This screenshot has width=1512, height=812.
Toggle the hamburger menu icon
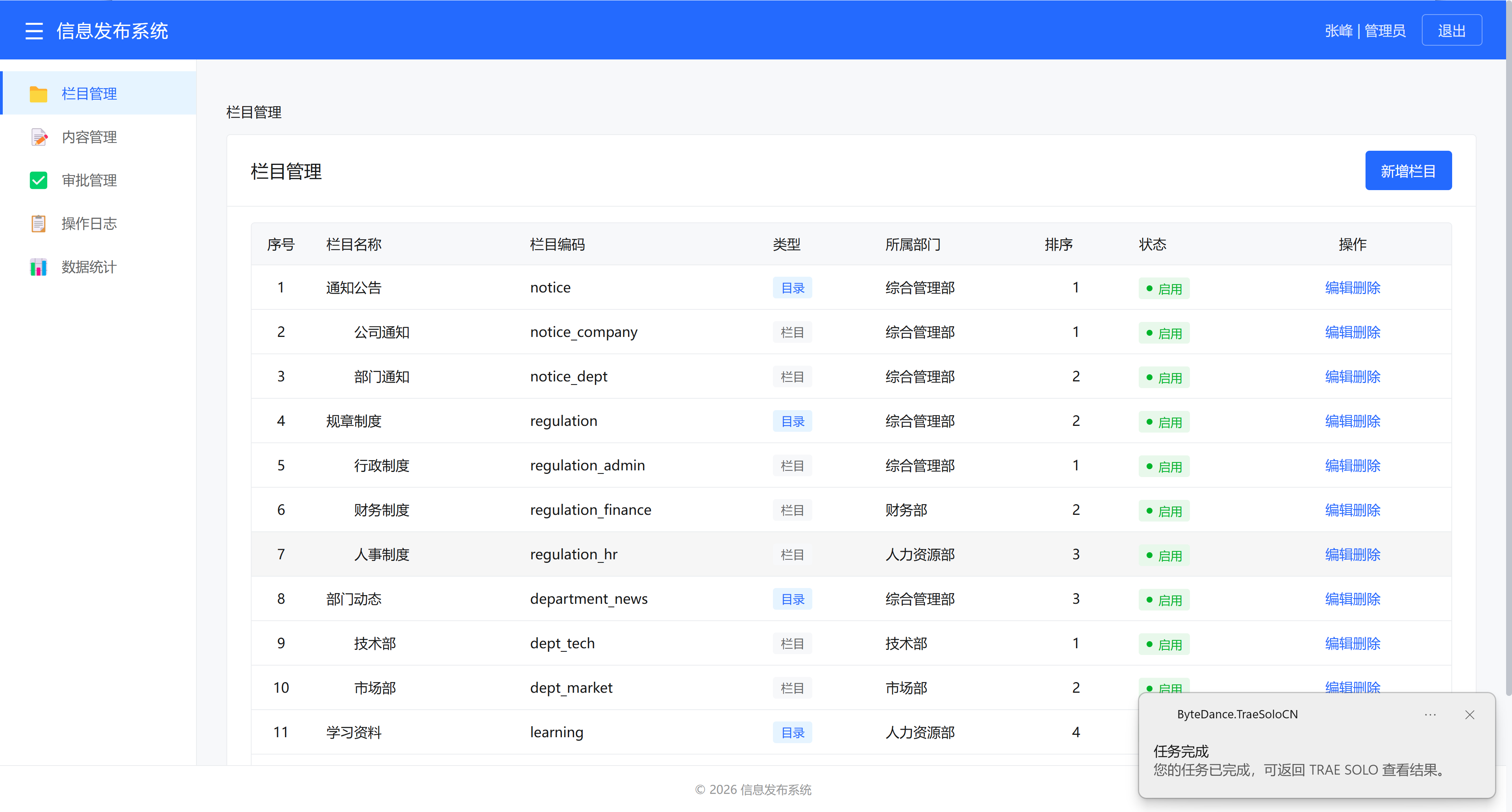pos(34,31)
